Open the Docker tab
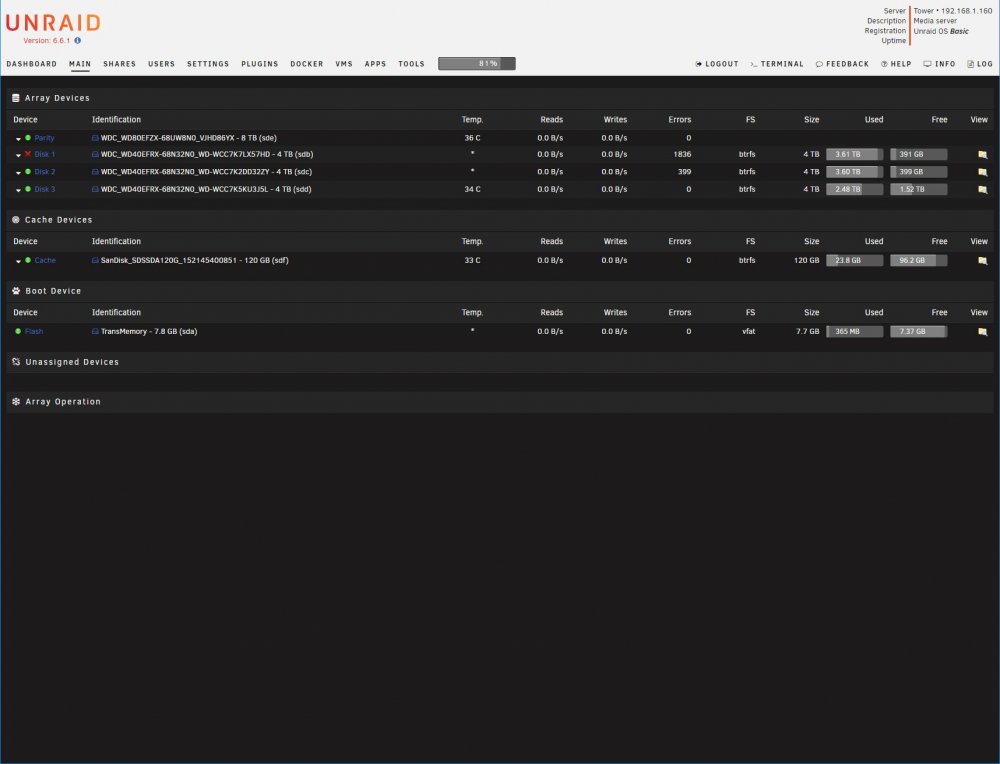The image size is (1000, 764). click(x=307, y=64)
